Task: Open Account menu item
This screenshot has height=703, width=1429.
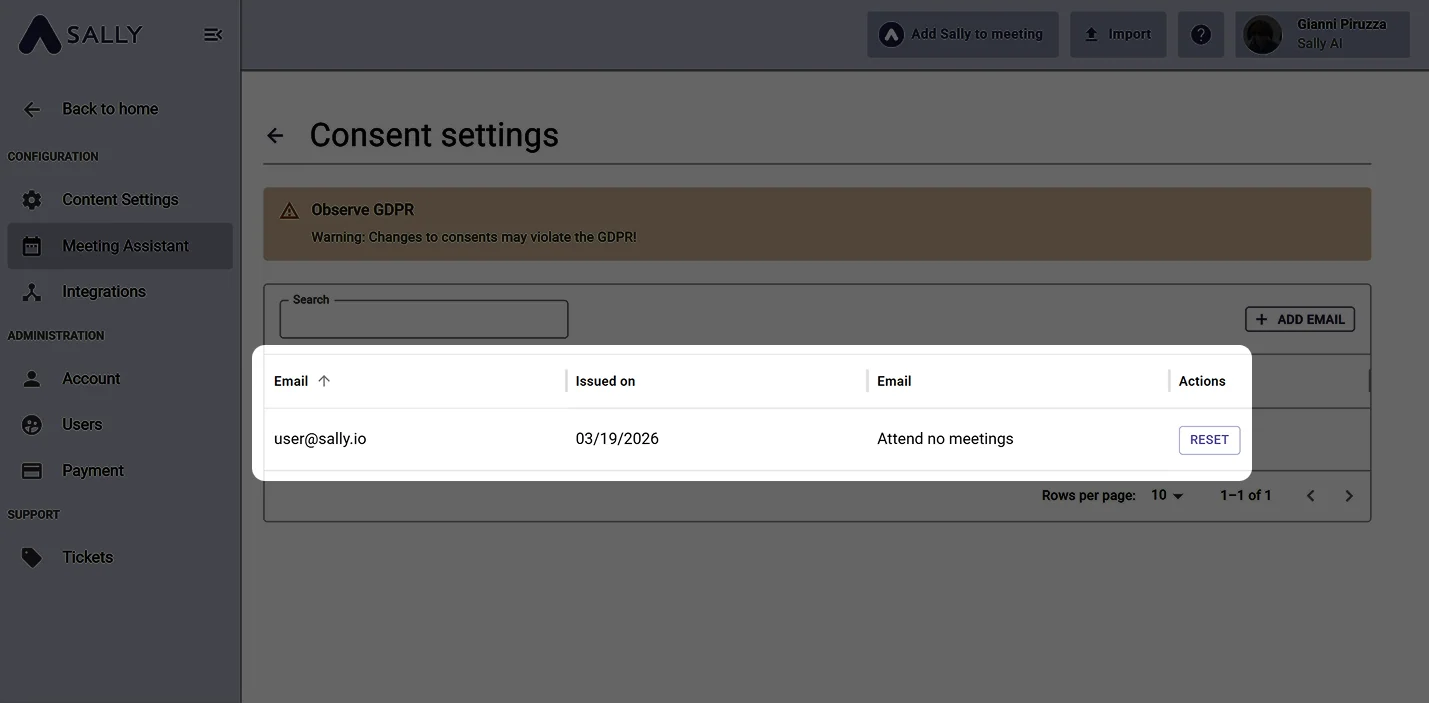Action: tap(120, 379)
